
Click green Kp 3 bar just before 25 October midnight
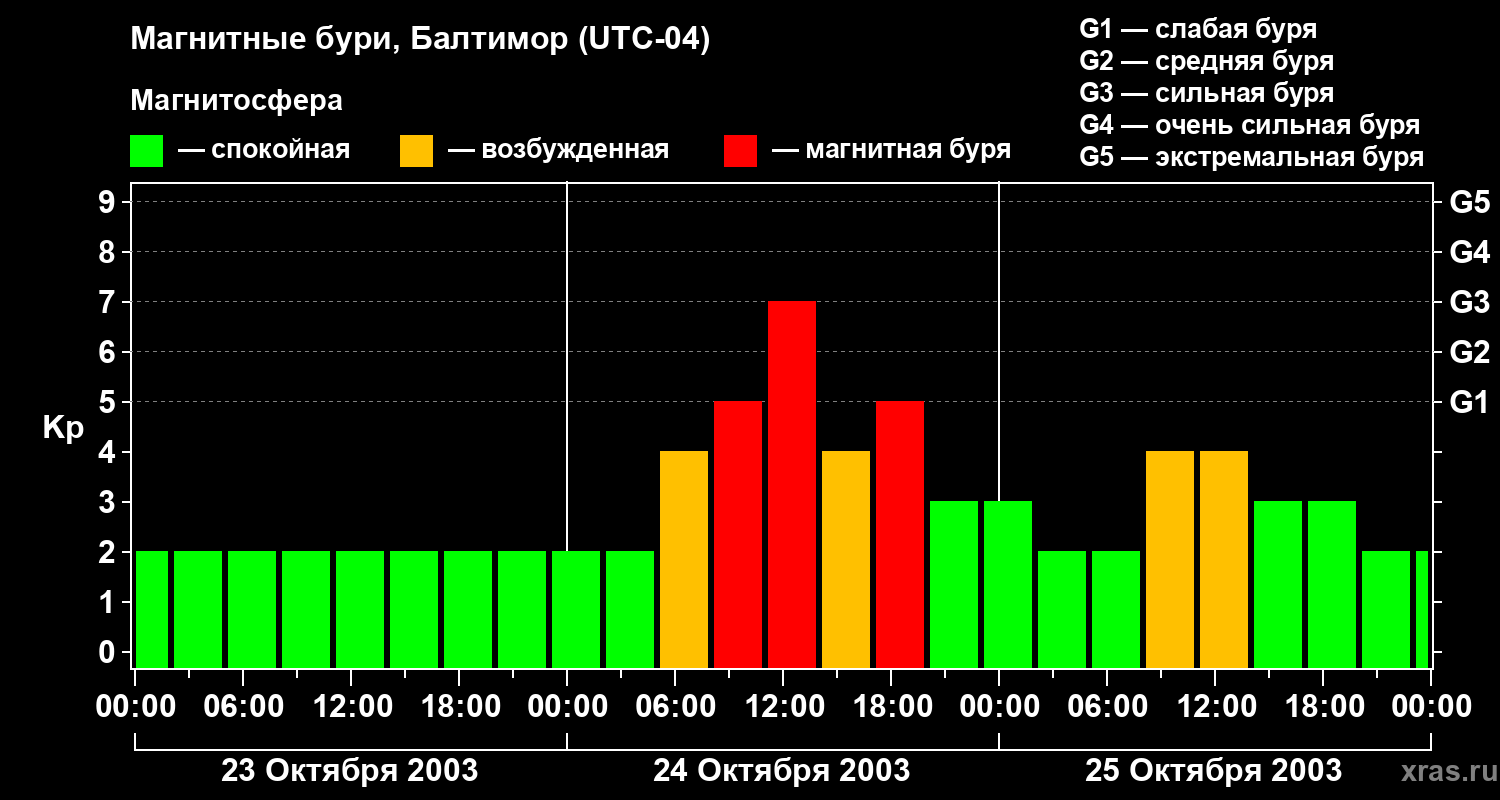click(x=954, y=585)
